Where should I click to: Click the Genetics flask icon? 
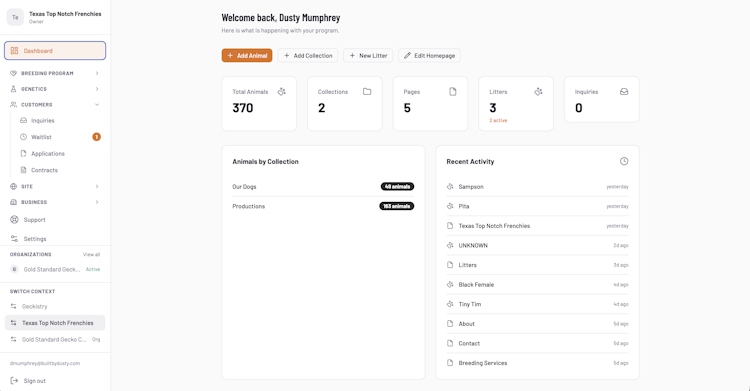click(13, 89)
